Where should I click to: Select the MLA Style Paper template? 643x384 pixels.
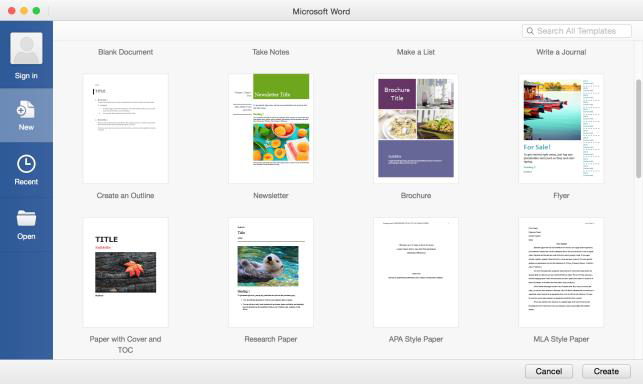pyautogui.click(x=561, y=272)
